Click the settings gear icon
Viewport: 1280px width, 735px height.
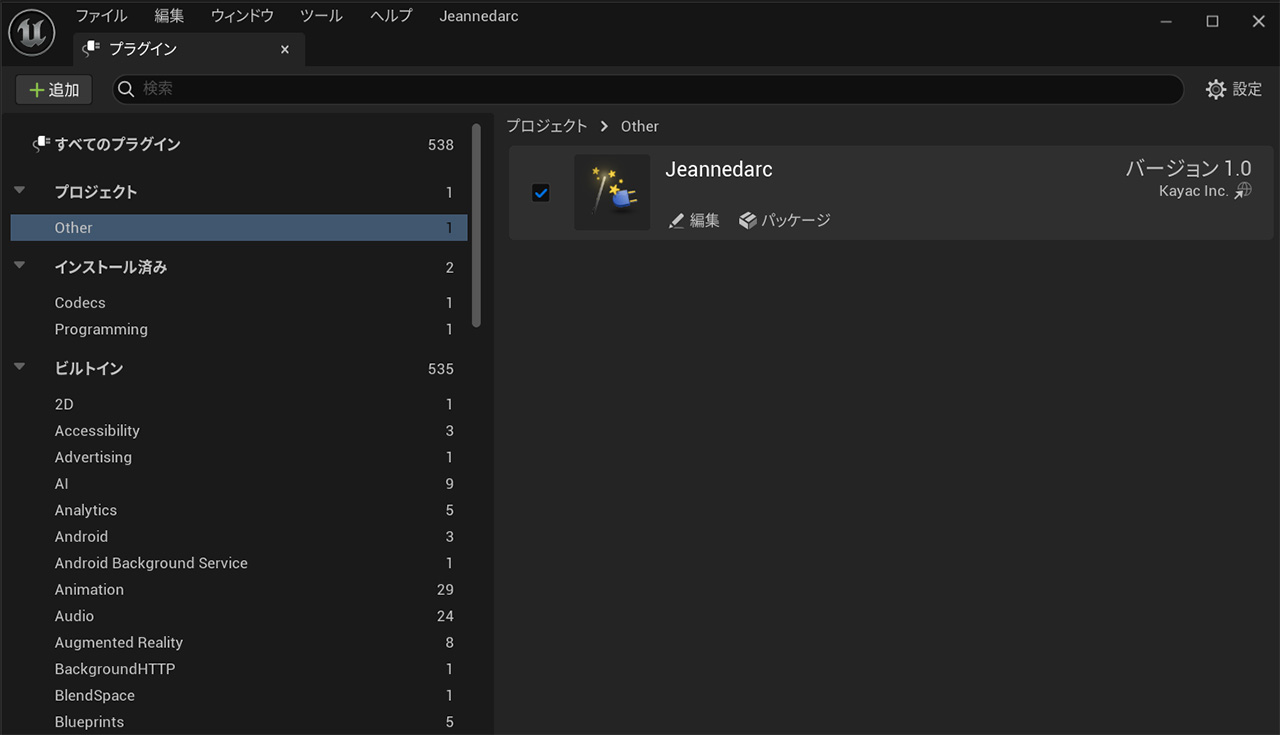(x=1215, y=90)
